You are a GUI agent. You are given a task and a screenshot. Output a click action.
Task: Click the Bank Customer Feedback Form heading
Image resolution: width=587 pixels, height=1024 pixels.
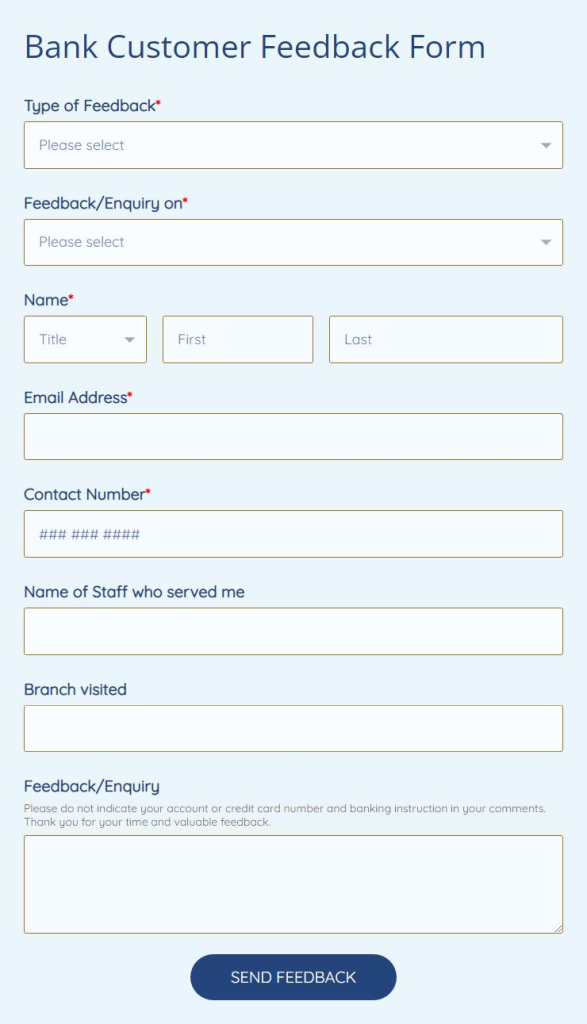(256, 46)
